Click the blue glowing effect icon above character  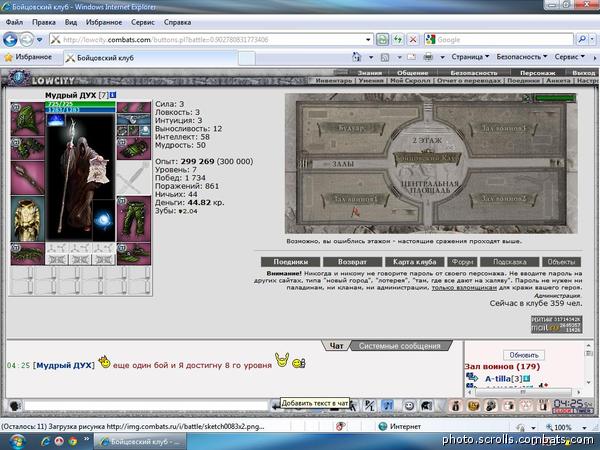56,121
